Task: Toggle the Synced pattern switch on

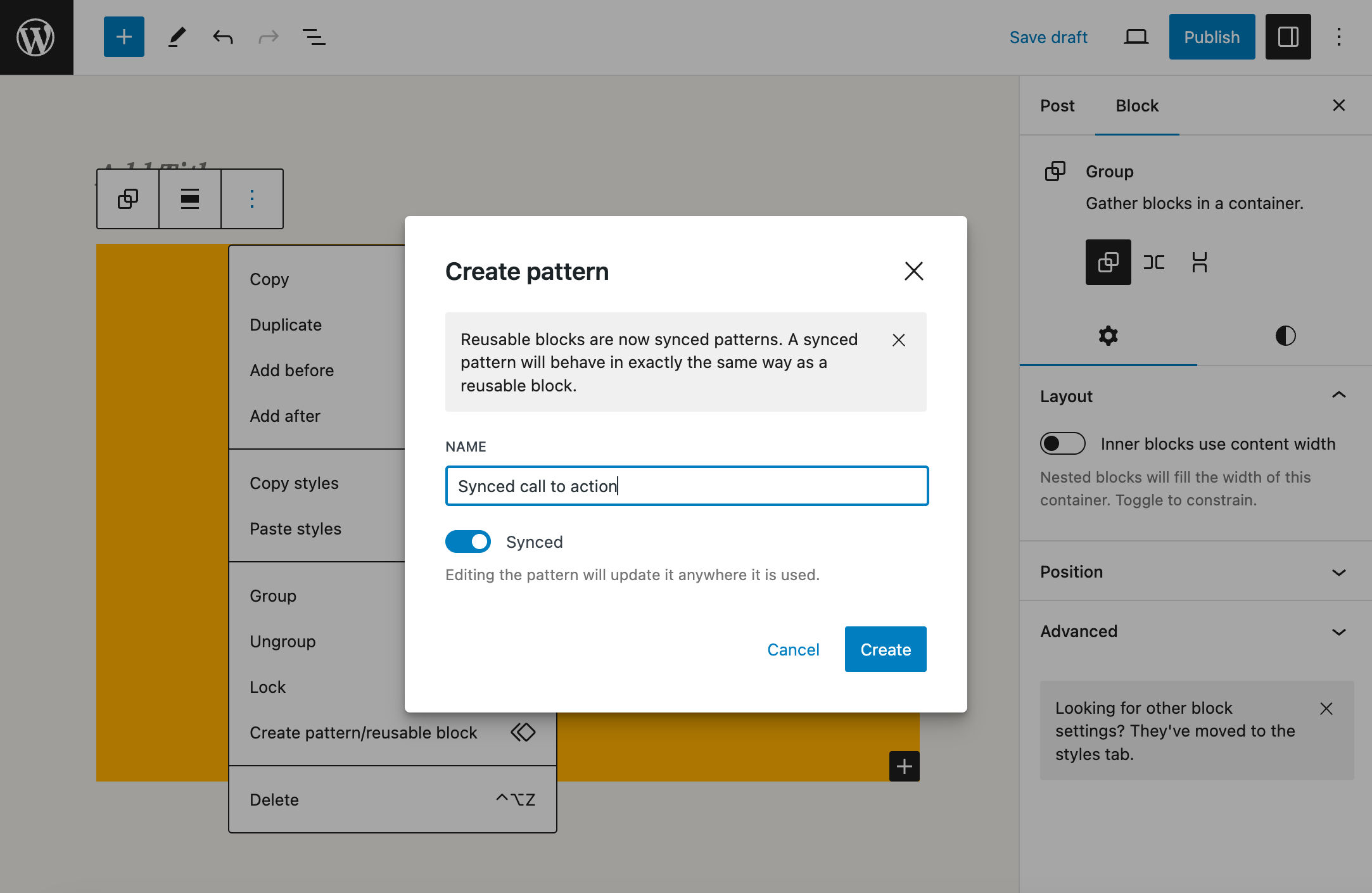Action: 468,542
